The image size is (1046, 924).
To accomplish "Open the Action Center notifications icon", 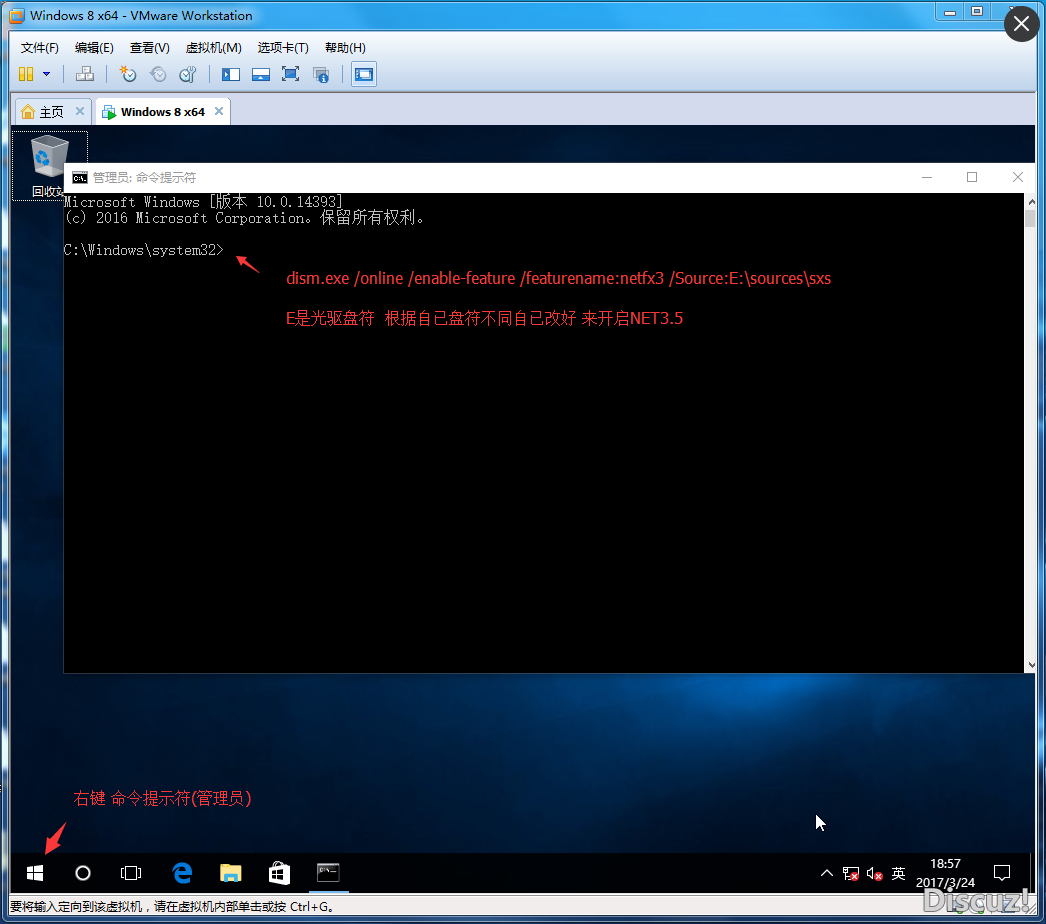I will click(1002, 873).
